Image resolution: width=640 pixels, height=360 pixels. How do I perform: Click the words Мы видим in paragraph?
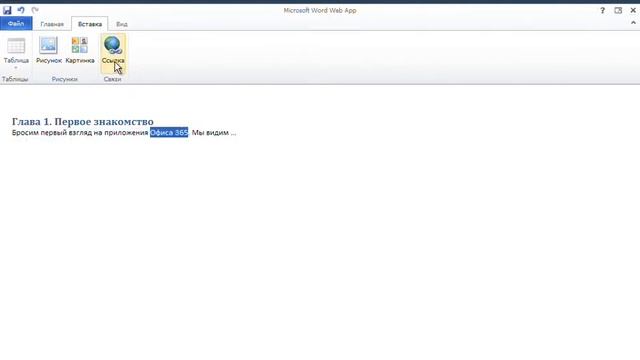click(210, 133)
